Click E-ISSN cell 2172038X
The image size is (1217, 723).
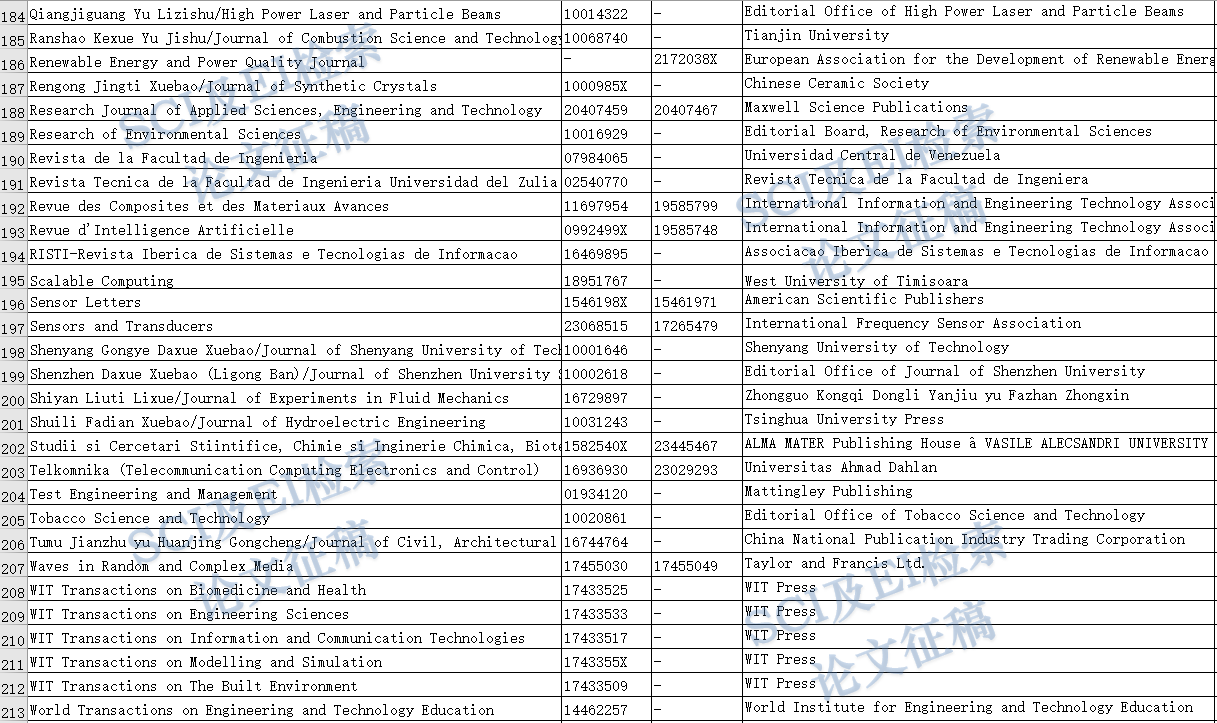[686, 60]
